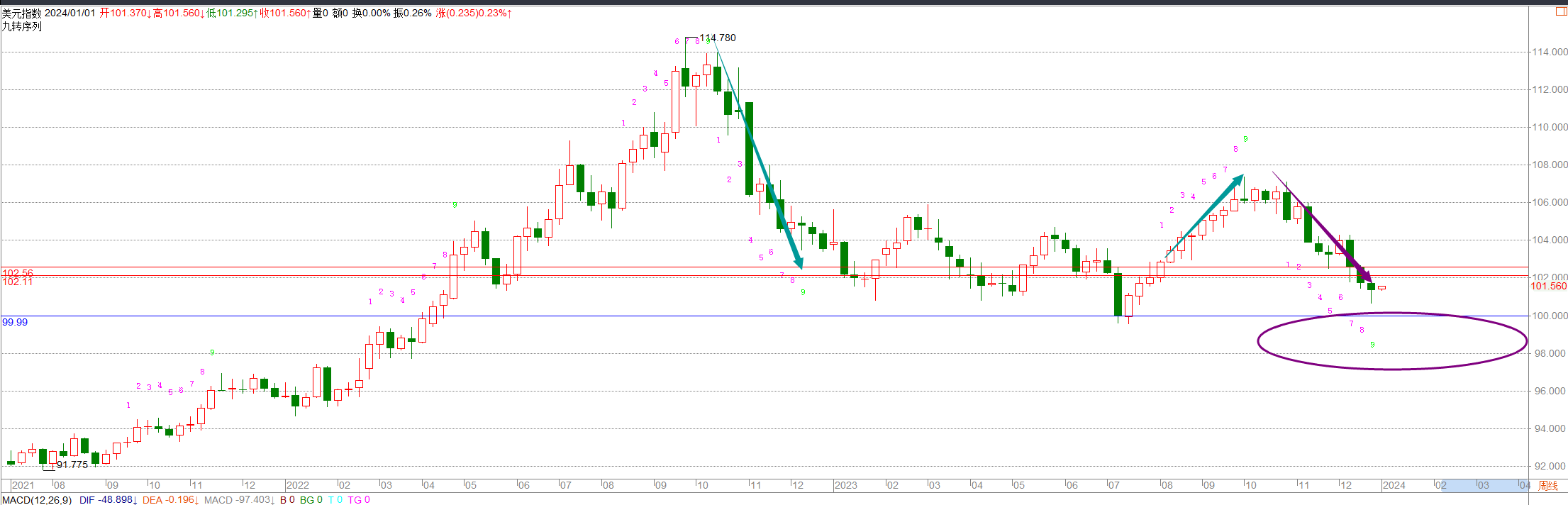Image resolution: width=1568 pixels, height=505 pixels.
Task: Click the 91.775 low price label
Action: point(72,465)
